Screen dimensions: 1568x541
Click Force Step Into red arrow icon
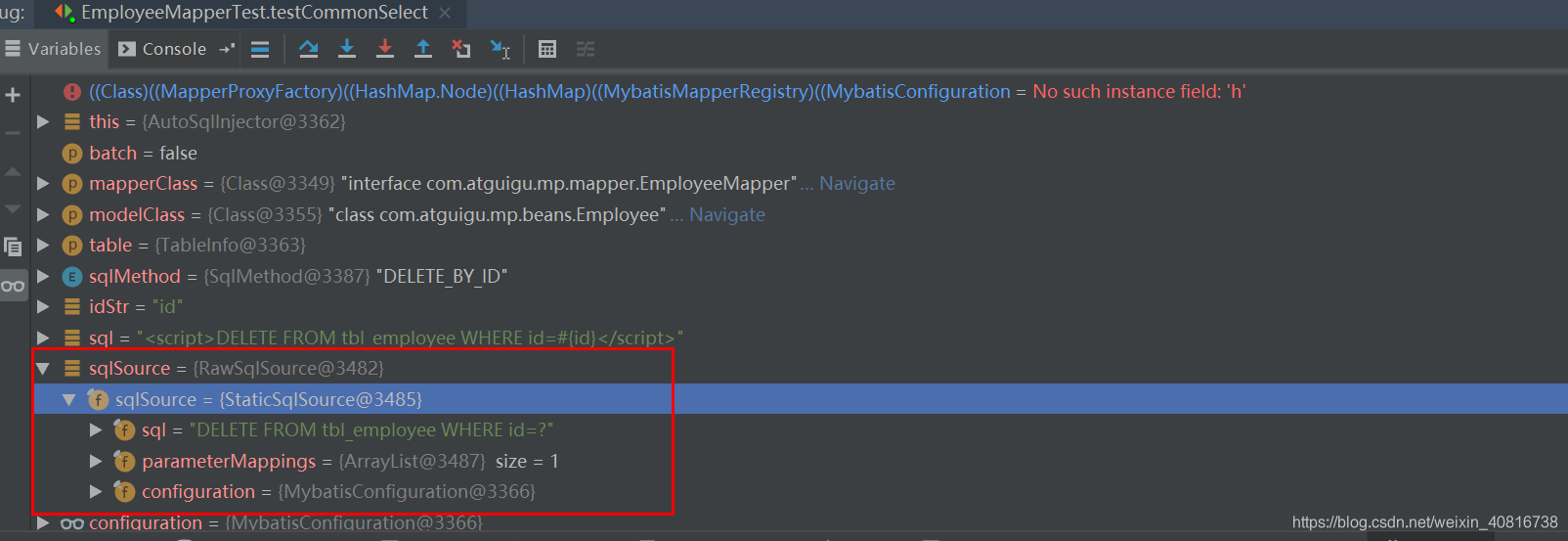[x=385, y=48]
